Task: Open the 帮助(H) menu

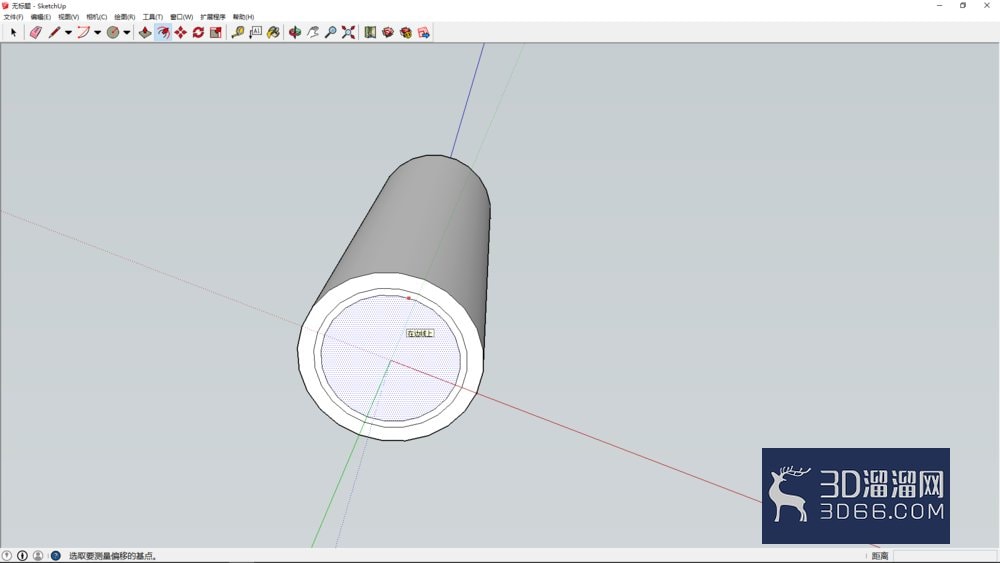Action: point(244,17)
